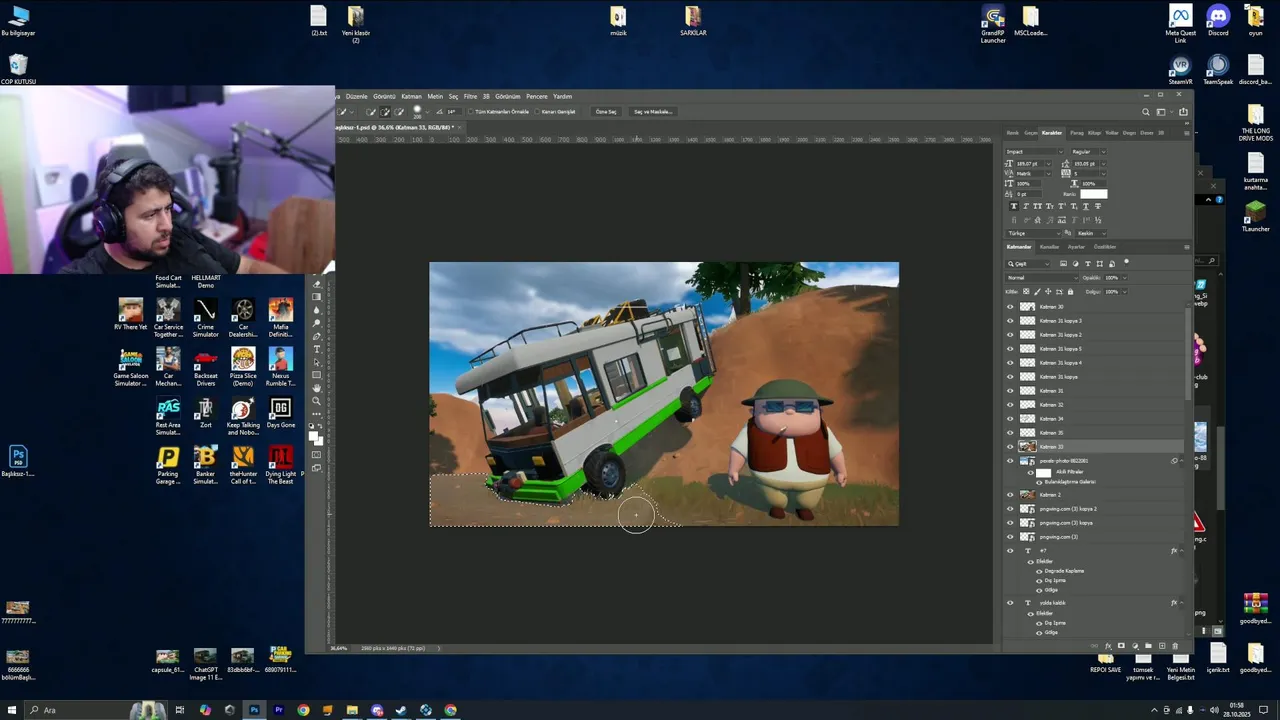Apply All Caps text style
The image size is (1280, 720).
pos(1038,206)
